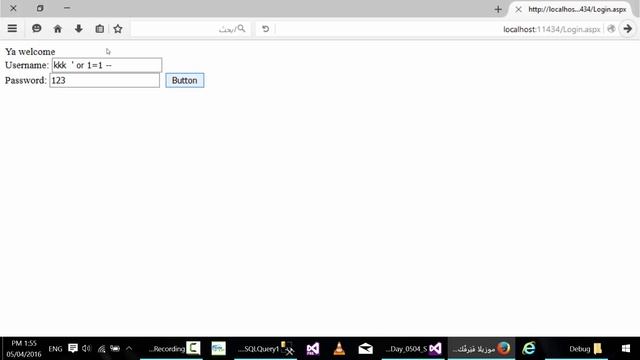Click the "Ya welcome" message text
This screenshot has width=640, height=360.
(30, 52)
